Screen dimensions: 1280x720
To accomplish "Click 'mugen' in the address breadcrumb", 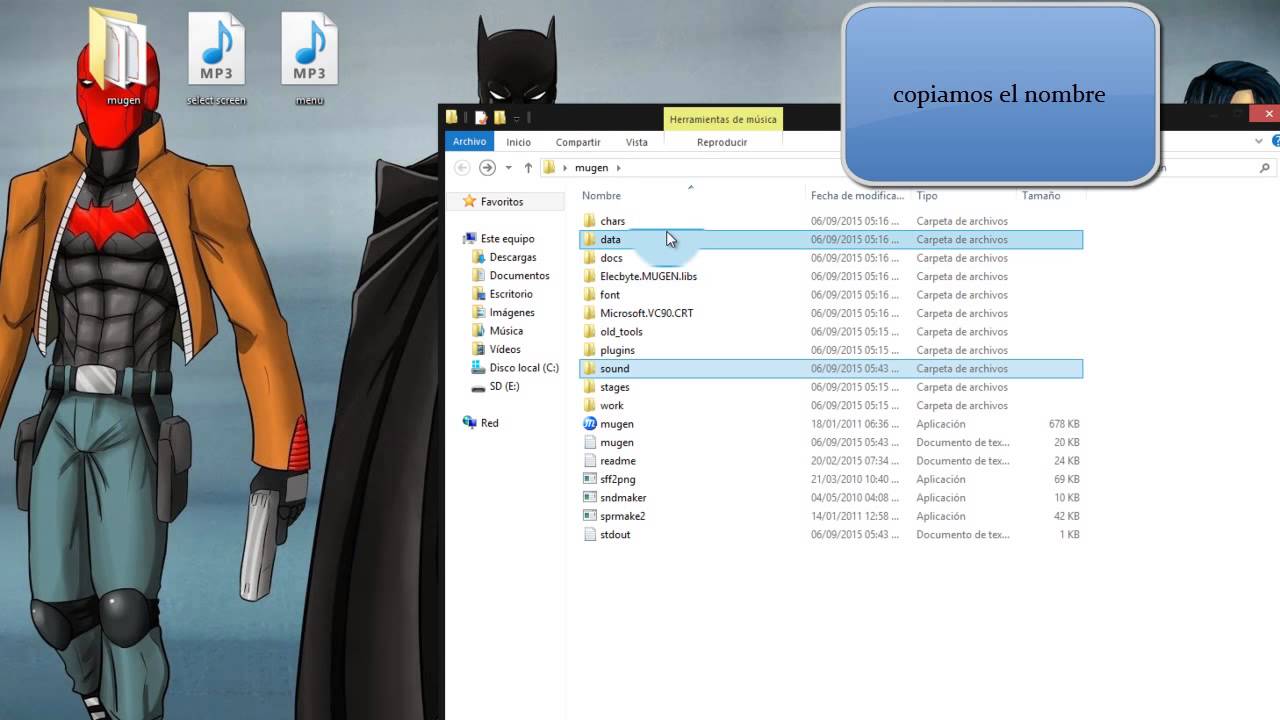I will pos(592,168).
